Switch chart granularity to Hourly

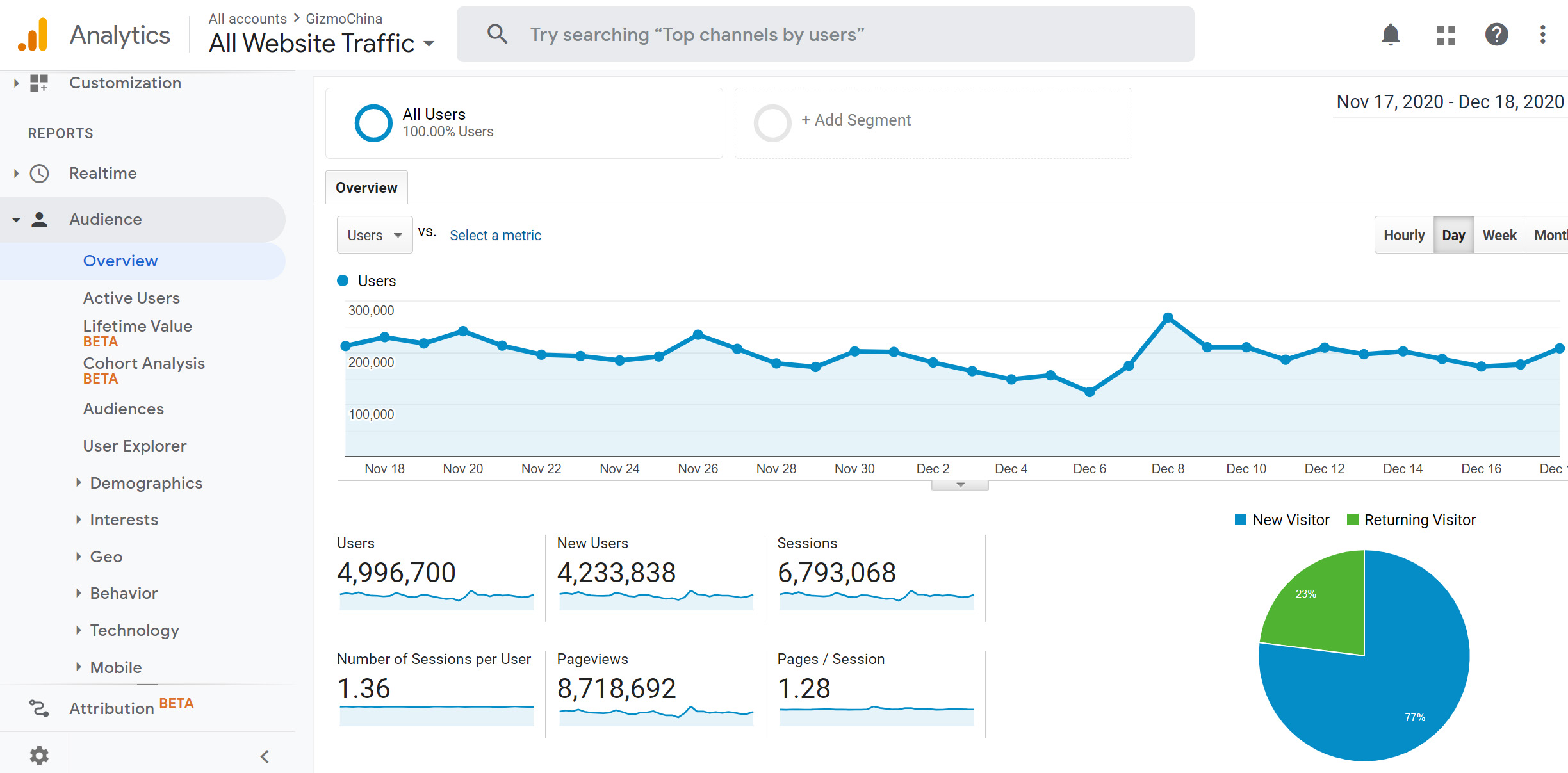[x=1404, y=235]
